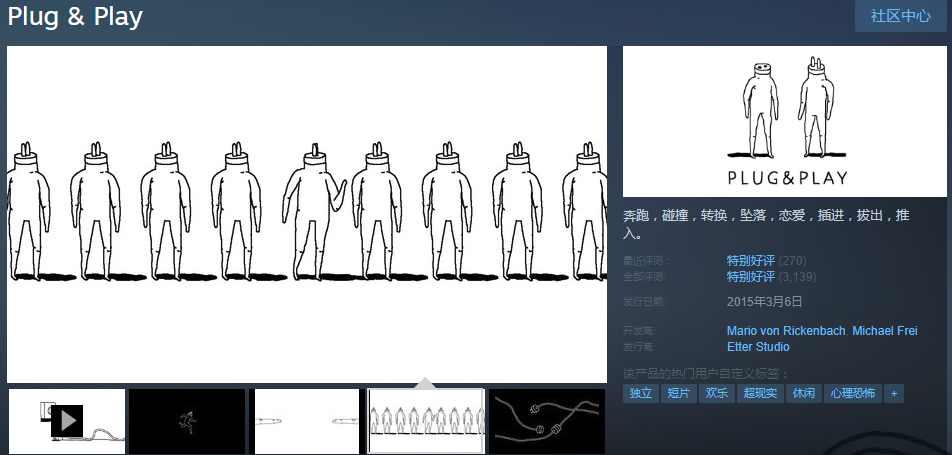Open developer Mario von Rickenbach link
This screenshot has width=952, height=455.
786,331
